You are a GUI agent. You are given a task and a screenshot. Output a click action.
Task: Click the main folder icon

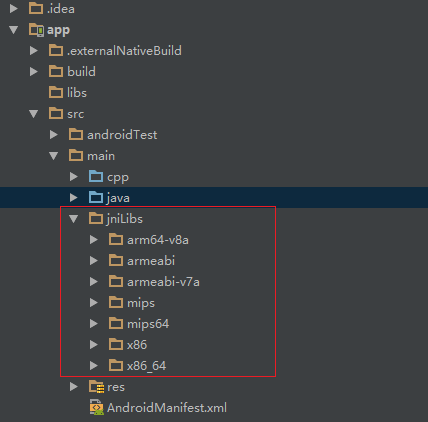tap(76, 155)
